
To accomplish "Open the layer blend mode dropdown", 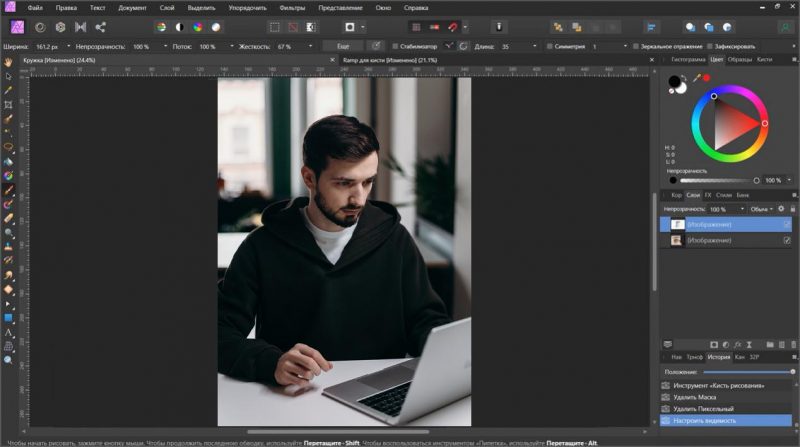I will click(x=762, y=209).
